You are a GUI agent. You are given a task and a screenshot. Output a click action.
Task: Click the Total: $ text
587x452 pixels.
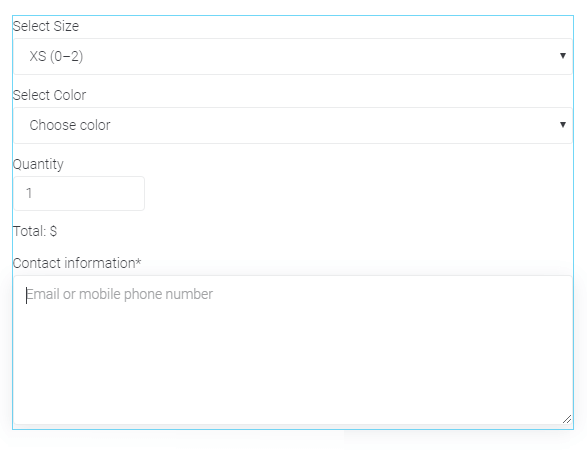click(35, 231)
